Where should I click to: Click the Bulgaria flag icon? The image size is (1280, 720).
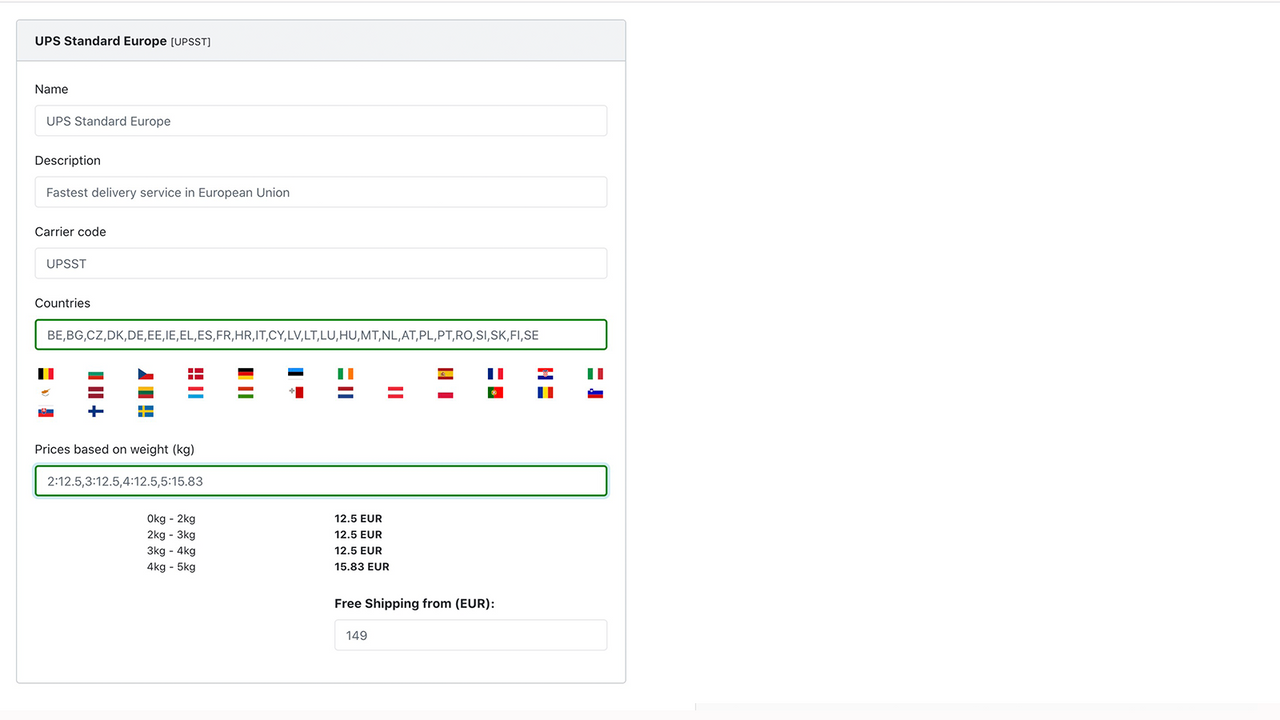(x=95, y=374)
